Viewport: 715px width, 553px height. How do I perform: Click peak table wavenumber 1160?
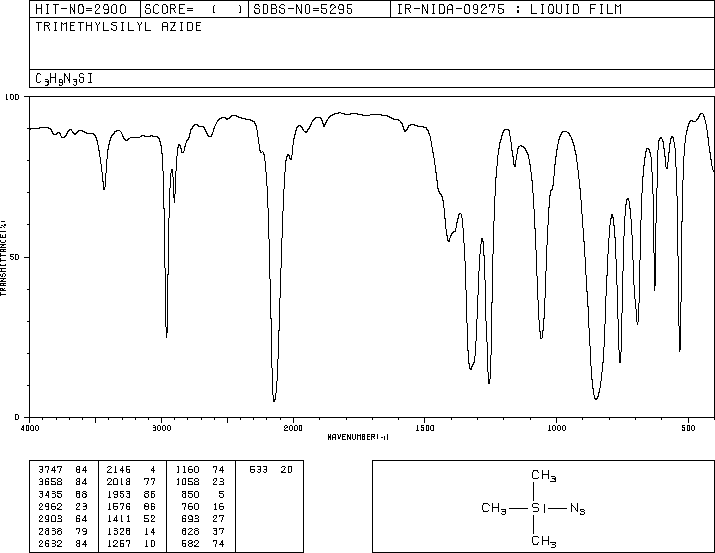click(x=187, y=470)
